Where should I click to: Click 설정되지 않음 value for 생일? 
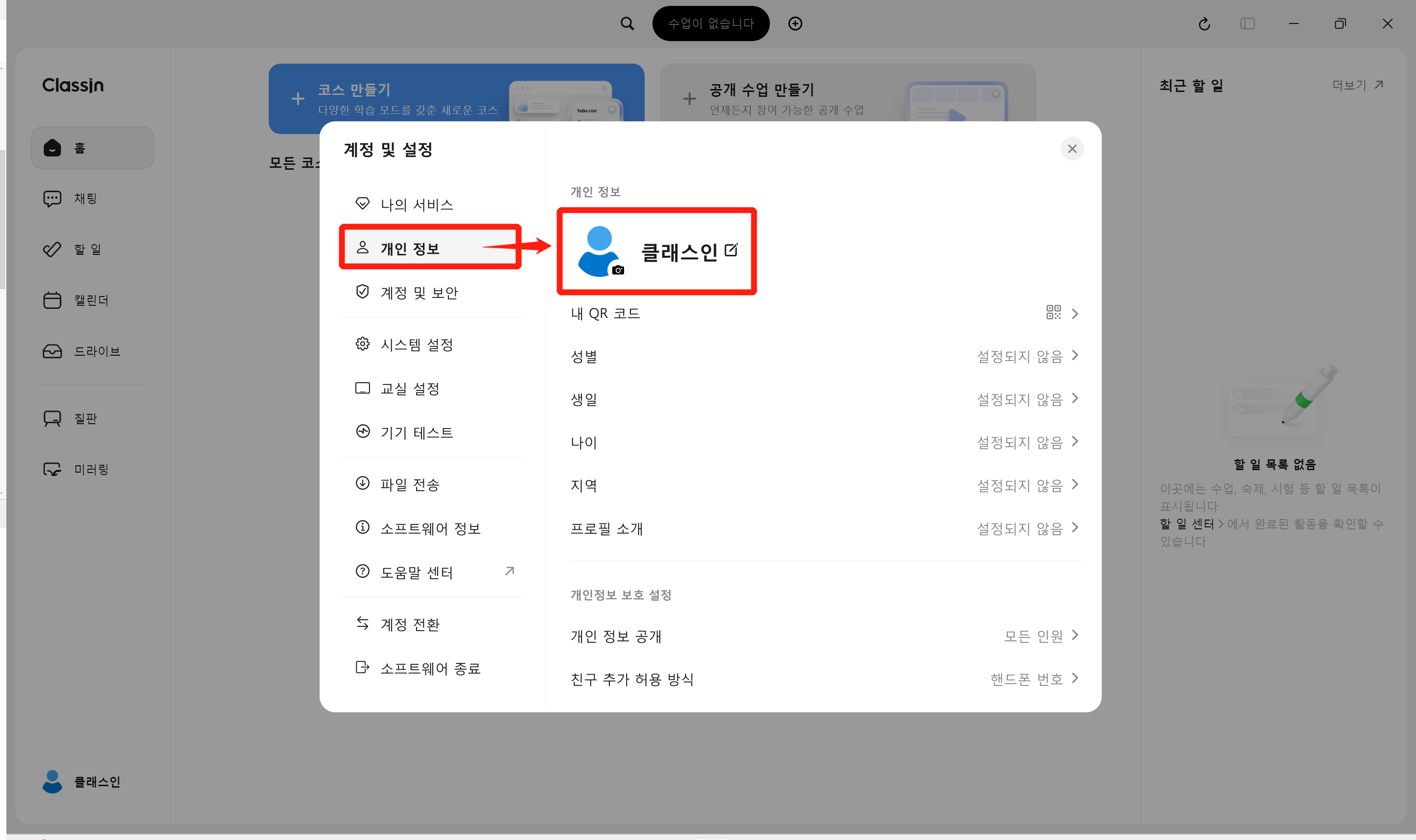[x=1020, y=400]
